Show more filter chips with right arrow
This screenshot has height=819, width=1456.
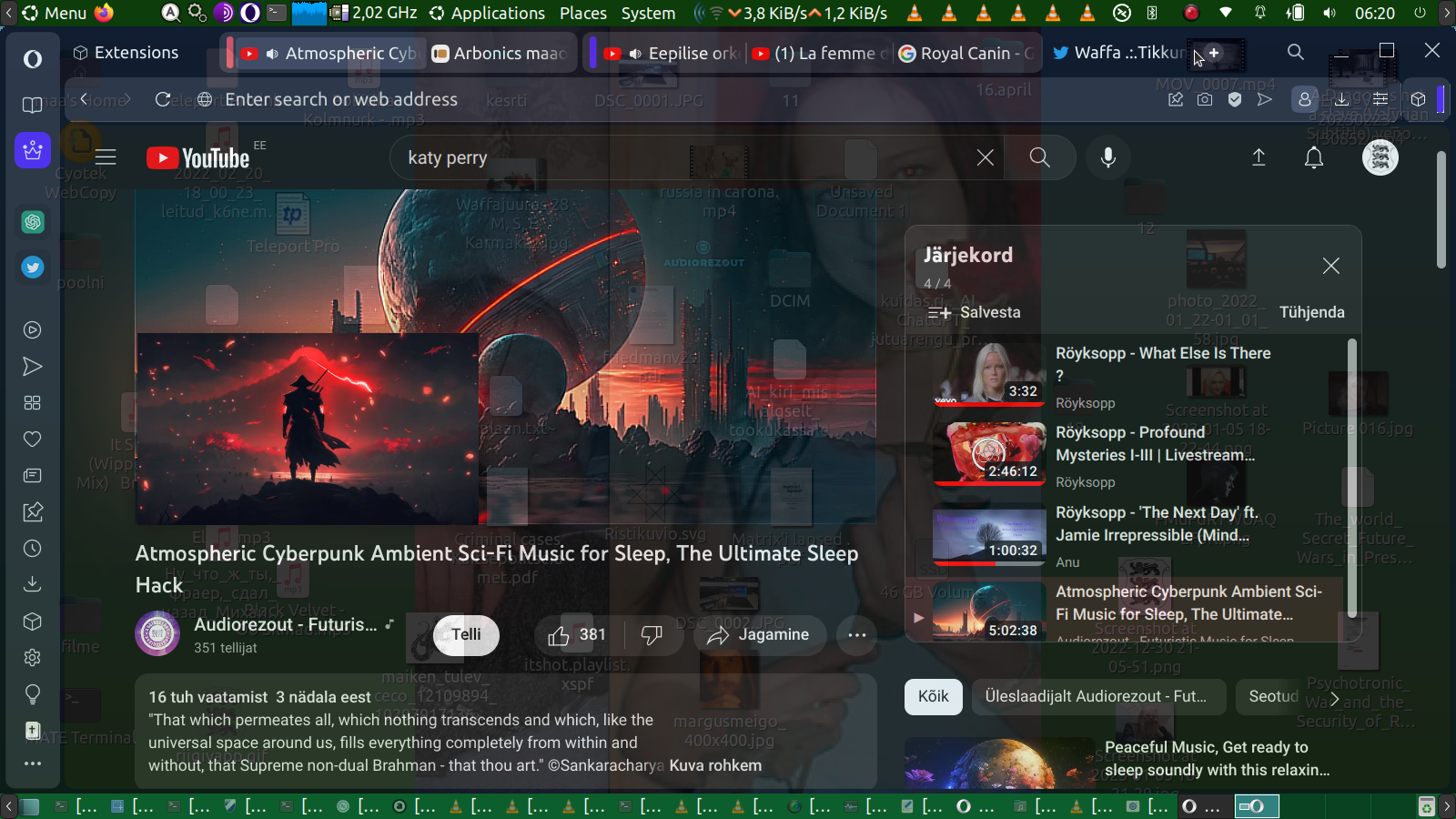click(1335, 698)
